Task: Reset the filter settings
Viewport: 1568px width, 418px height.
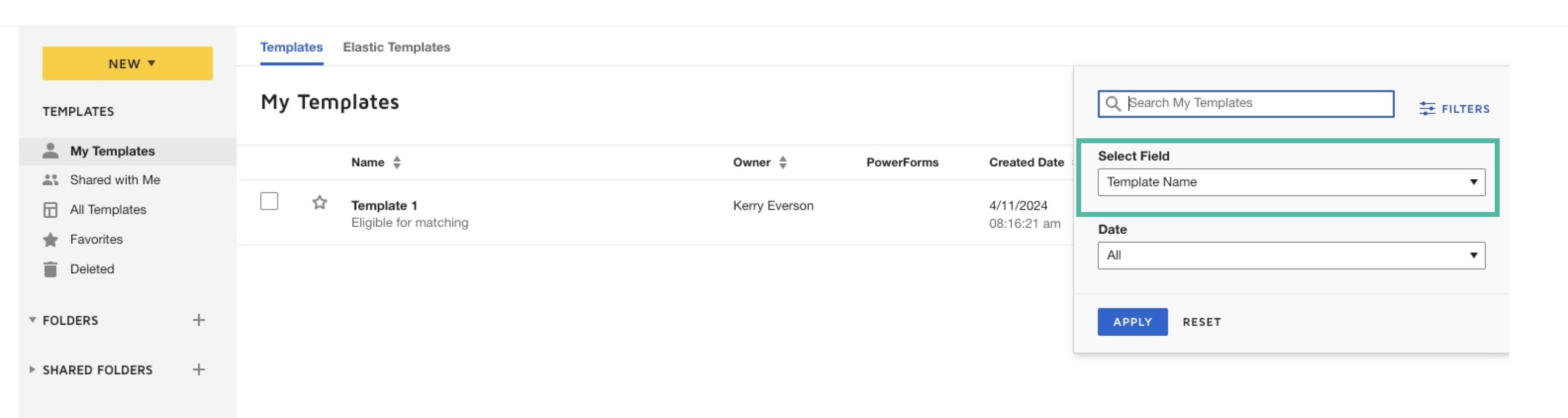Action: (x=1201, y=322)
